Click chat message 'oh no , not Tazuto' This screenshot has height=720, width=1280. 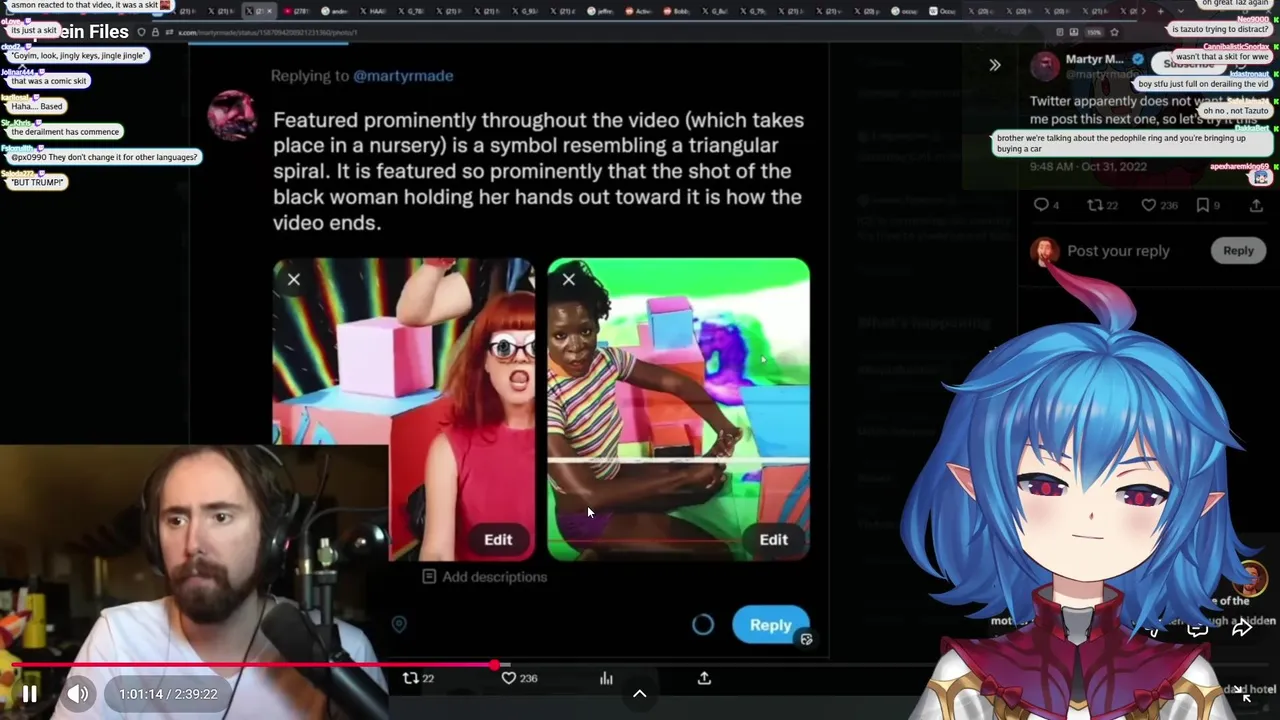click(1235, 111)
